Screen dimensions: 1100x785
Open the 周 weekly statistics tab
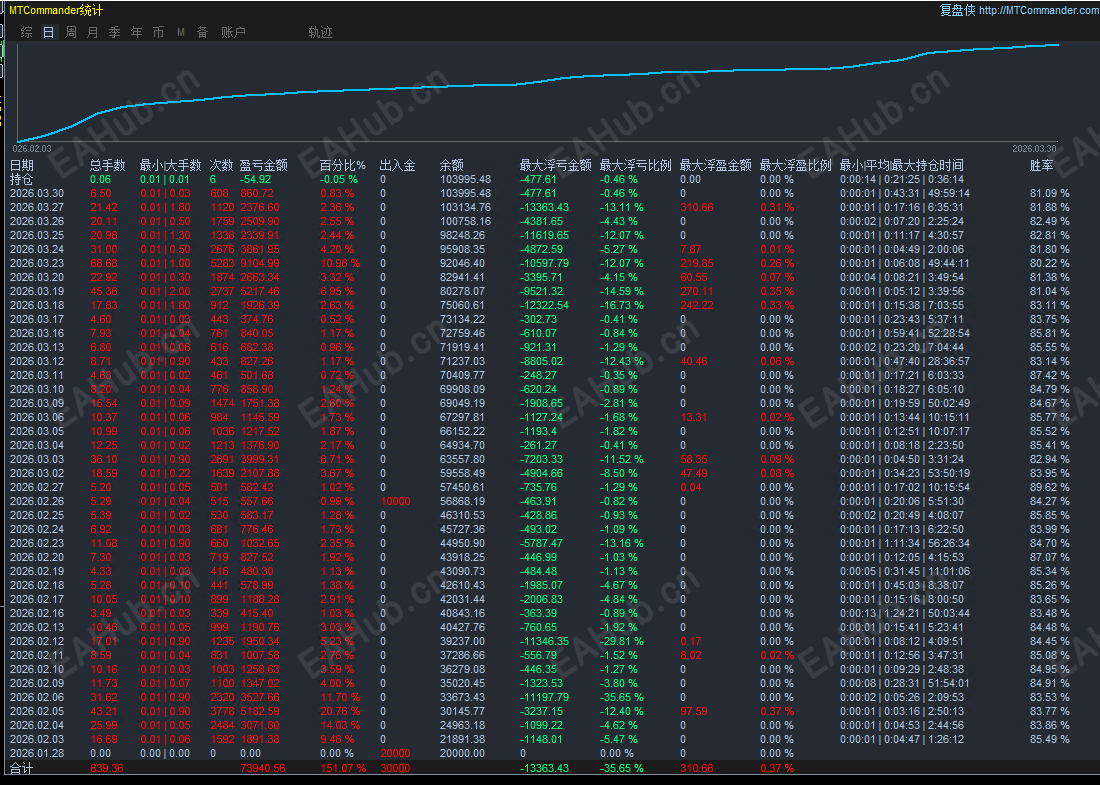(x=71, y=32)
